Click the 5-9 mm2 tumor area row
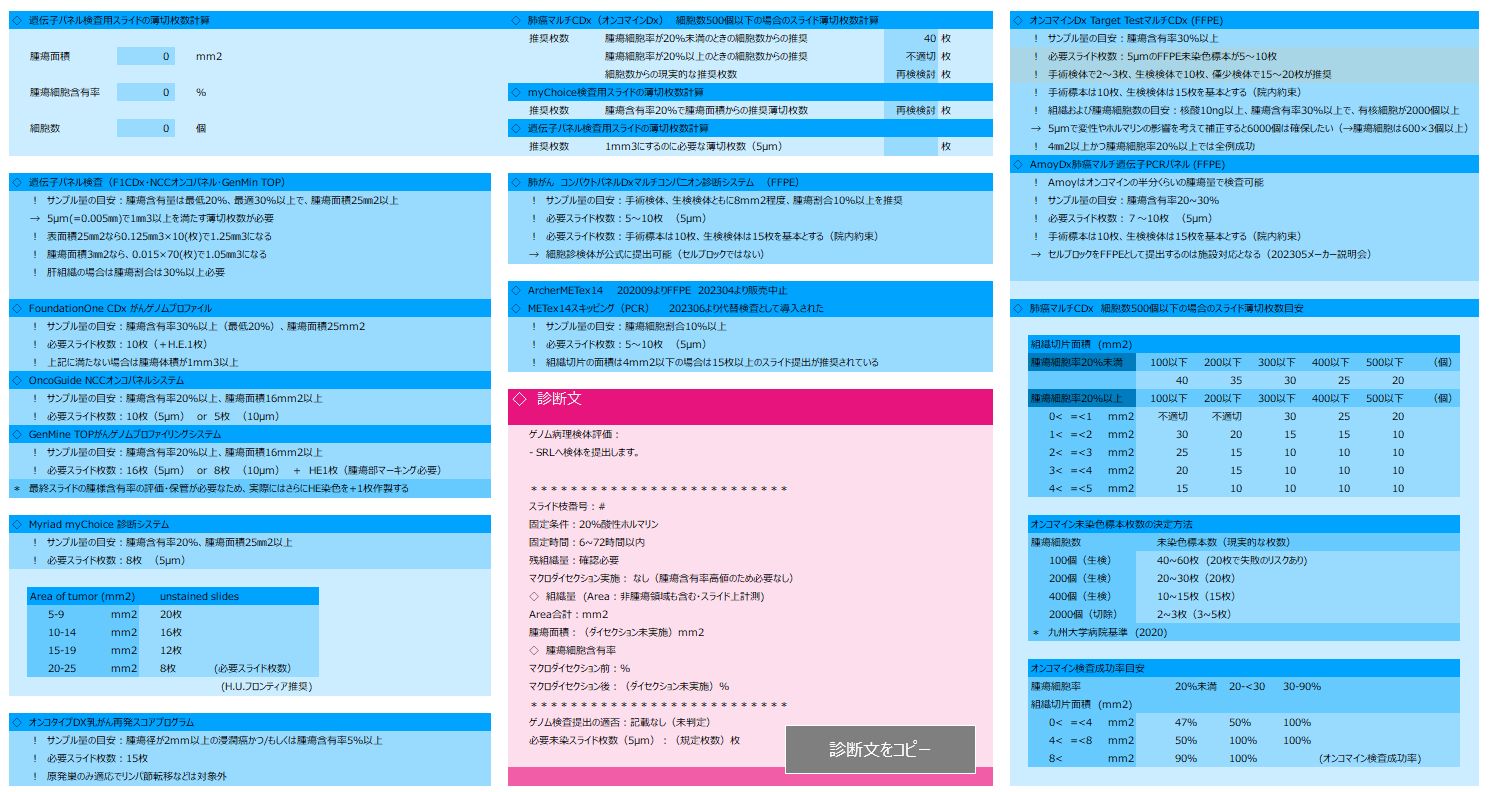1496x792 pixels. tap(173, 614)
